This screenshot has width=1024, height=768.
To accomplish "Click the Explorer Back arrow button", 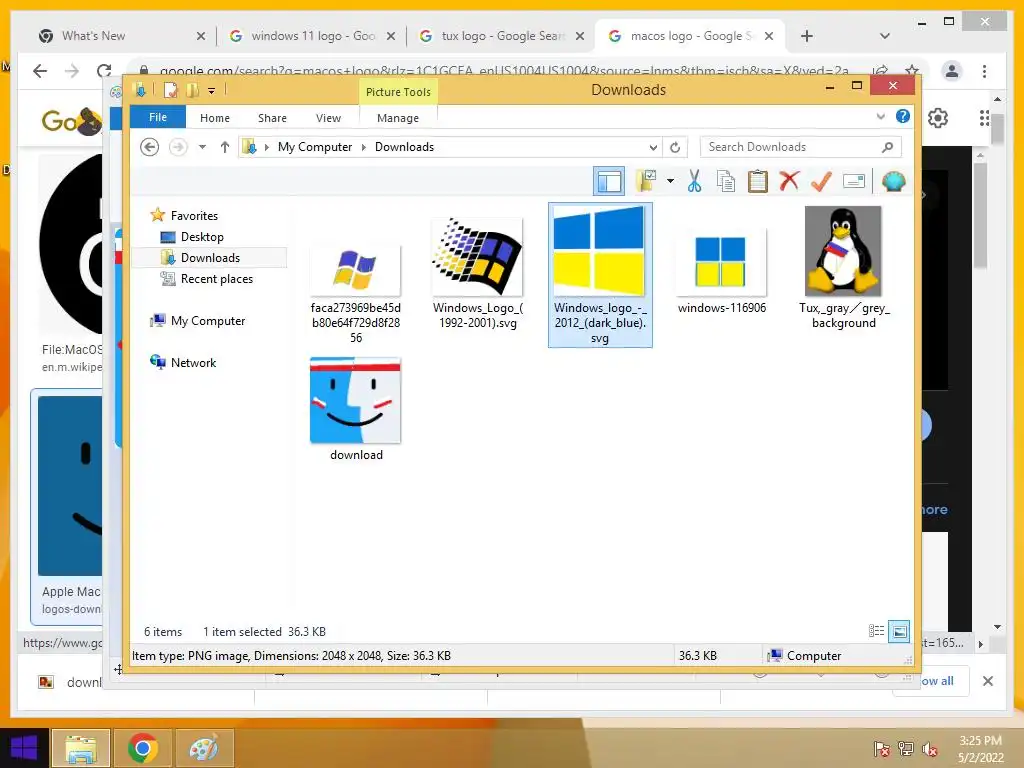I will (x=150, y=147).
